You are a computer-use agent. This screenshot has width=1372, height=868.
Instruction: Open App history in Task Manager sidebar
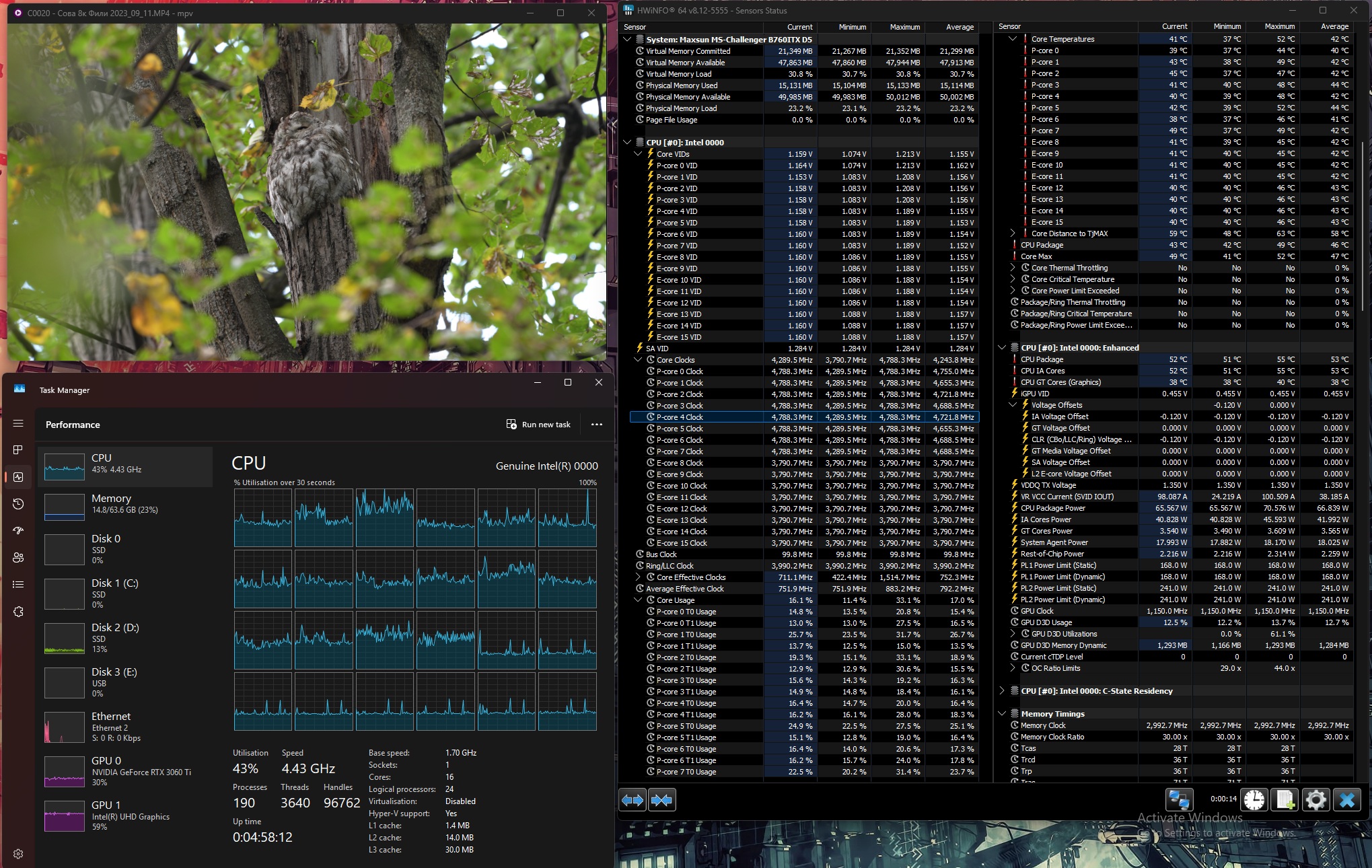coord(18,504)
